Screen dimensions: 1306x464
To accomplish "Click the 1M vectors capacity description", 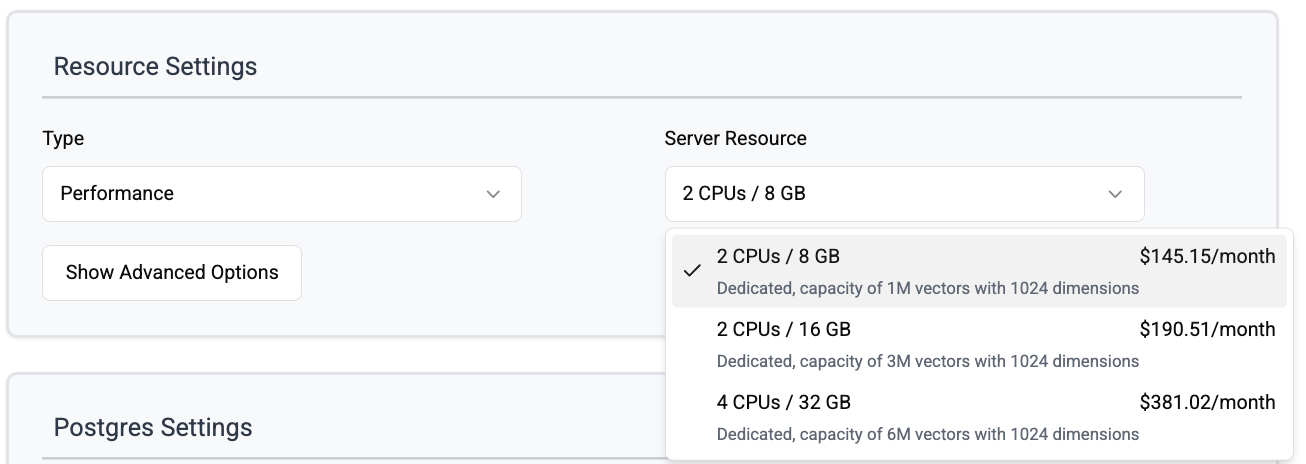I will coord(927,288).
